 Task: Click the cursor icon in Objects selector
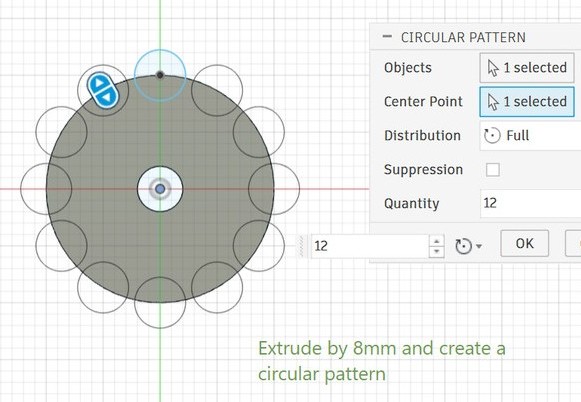pos(493,68)
